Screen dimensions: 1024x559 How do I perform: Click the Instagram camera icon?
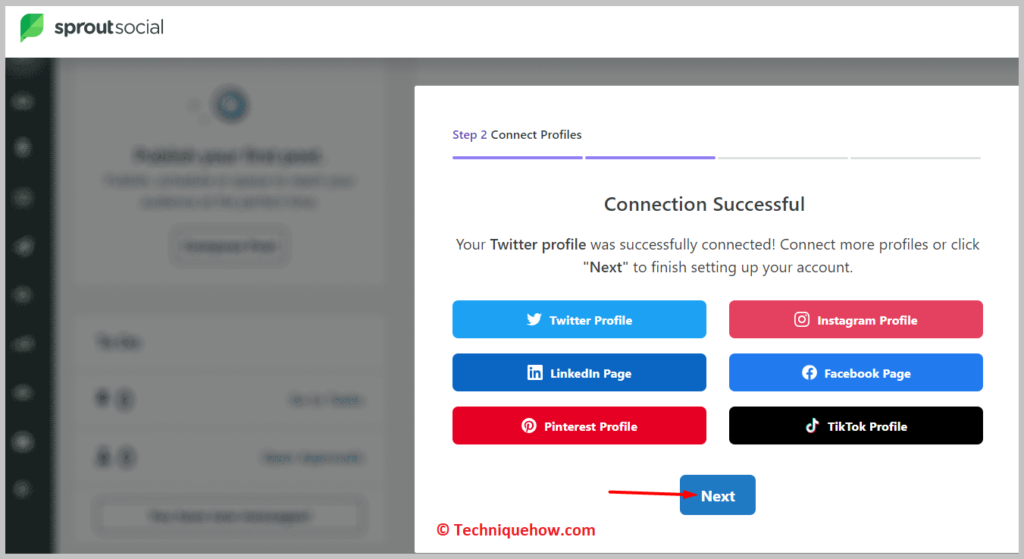tap(801, 319)
